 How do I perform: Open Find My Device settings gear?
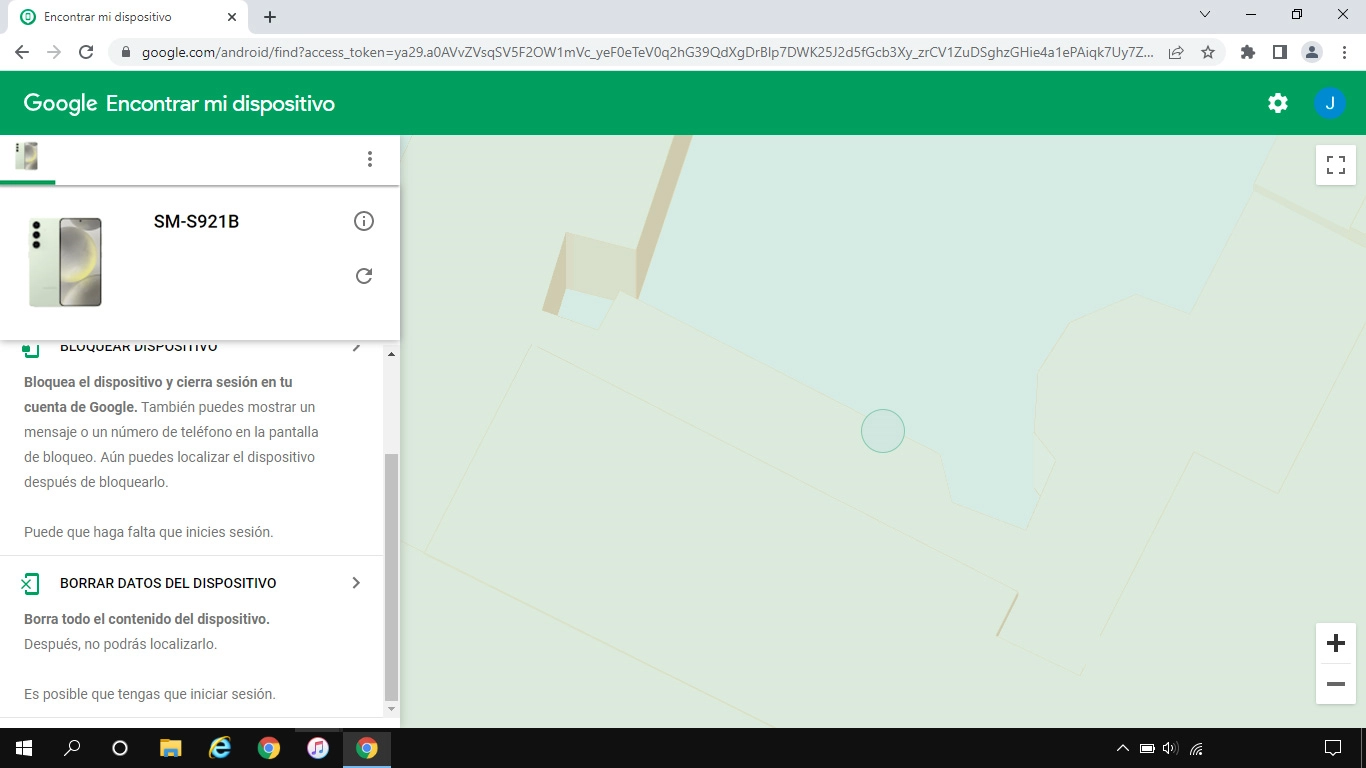click(1277, 102)
